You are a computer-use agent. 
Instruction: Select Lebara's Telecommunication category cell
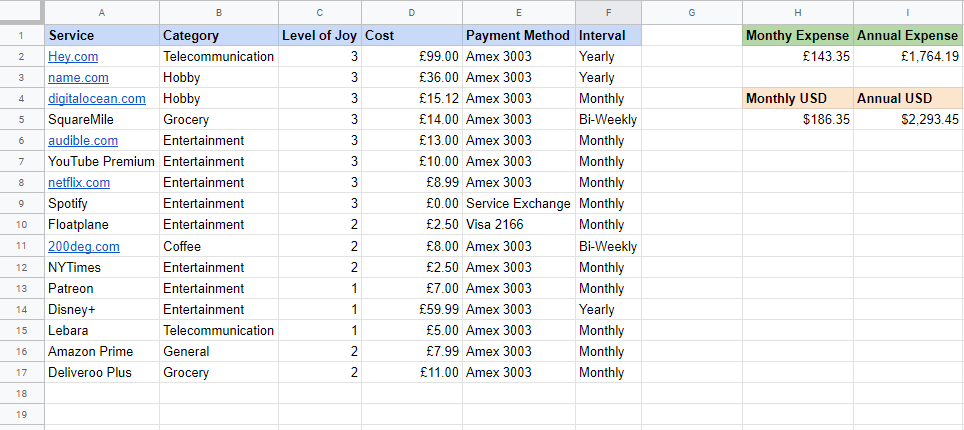click(219, 330)
